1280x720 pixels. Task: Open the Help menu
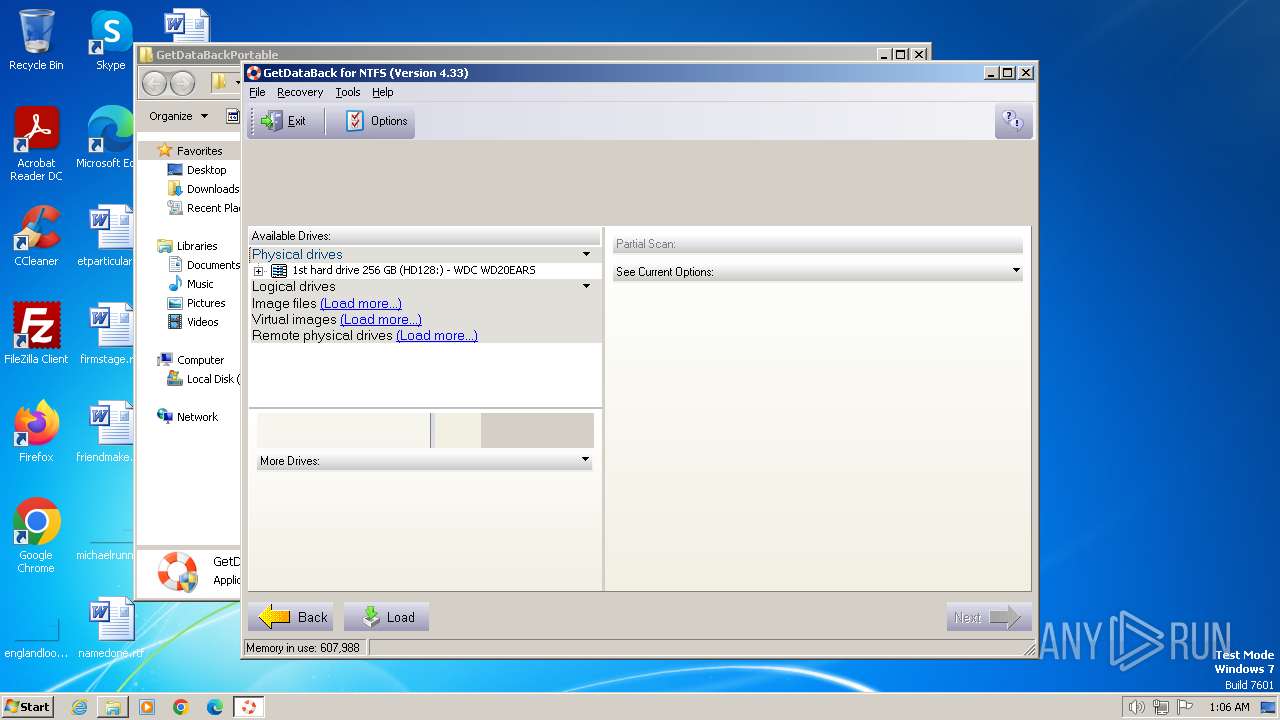click(x=383, y=92)
